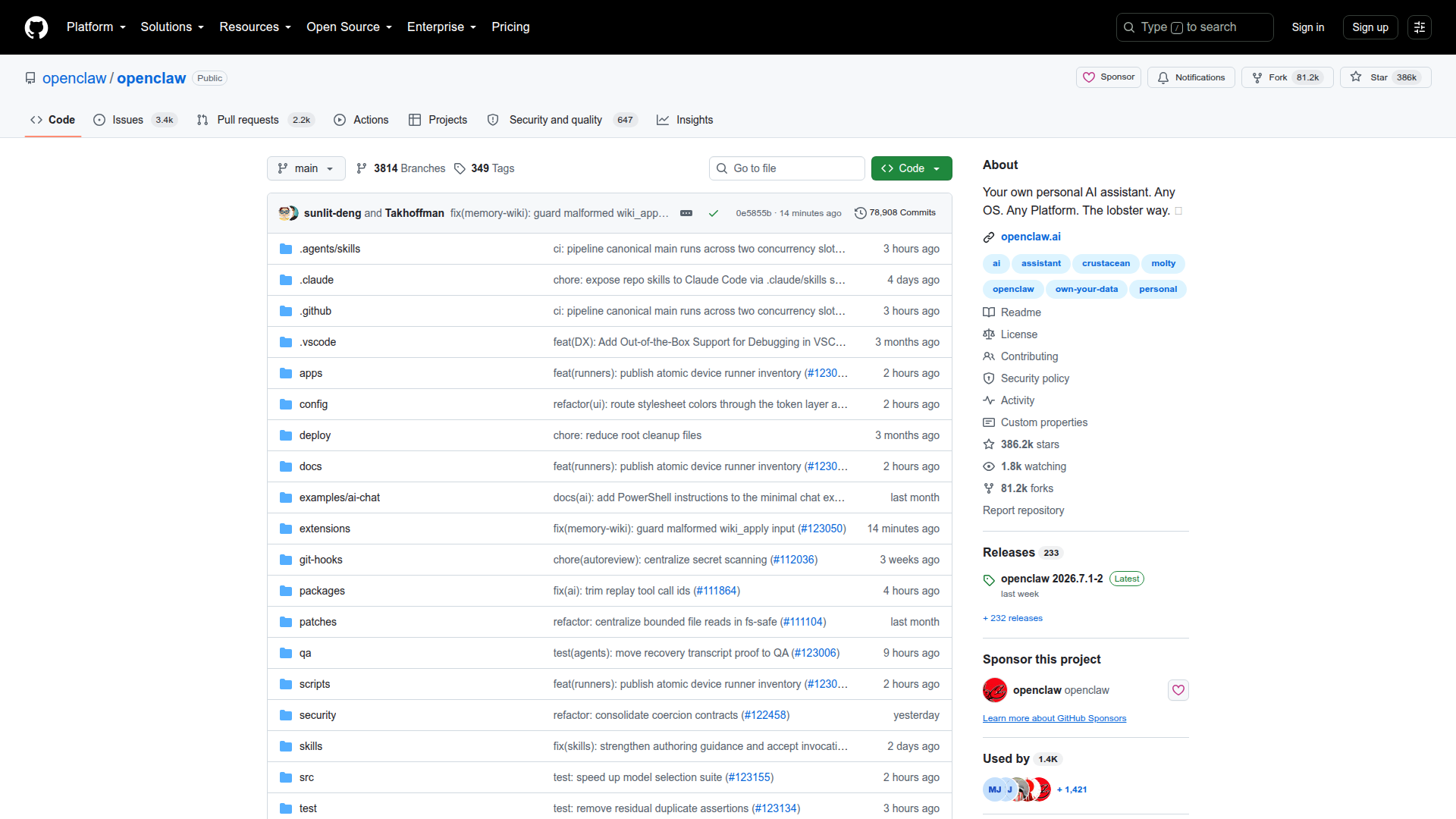Open the git-hooks folder
The width and height of the screenshot is (1456, 819).
click(x=321, y=560)
